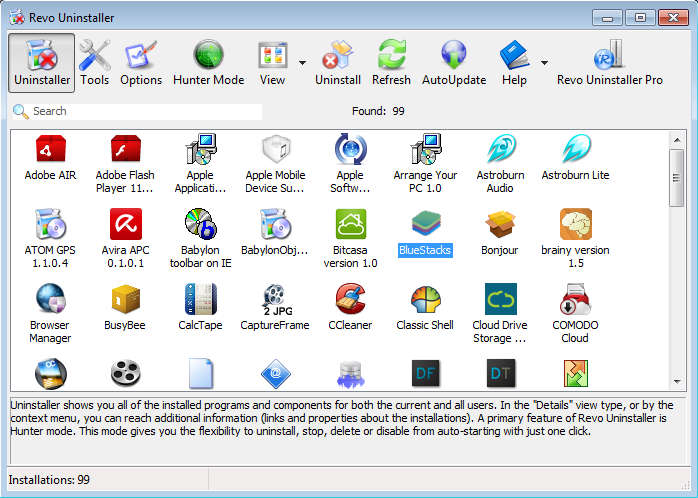Click the Uninstall toolbar button
Image resolution: width=698 pixels, height=498 pixels.
point(338,62)
